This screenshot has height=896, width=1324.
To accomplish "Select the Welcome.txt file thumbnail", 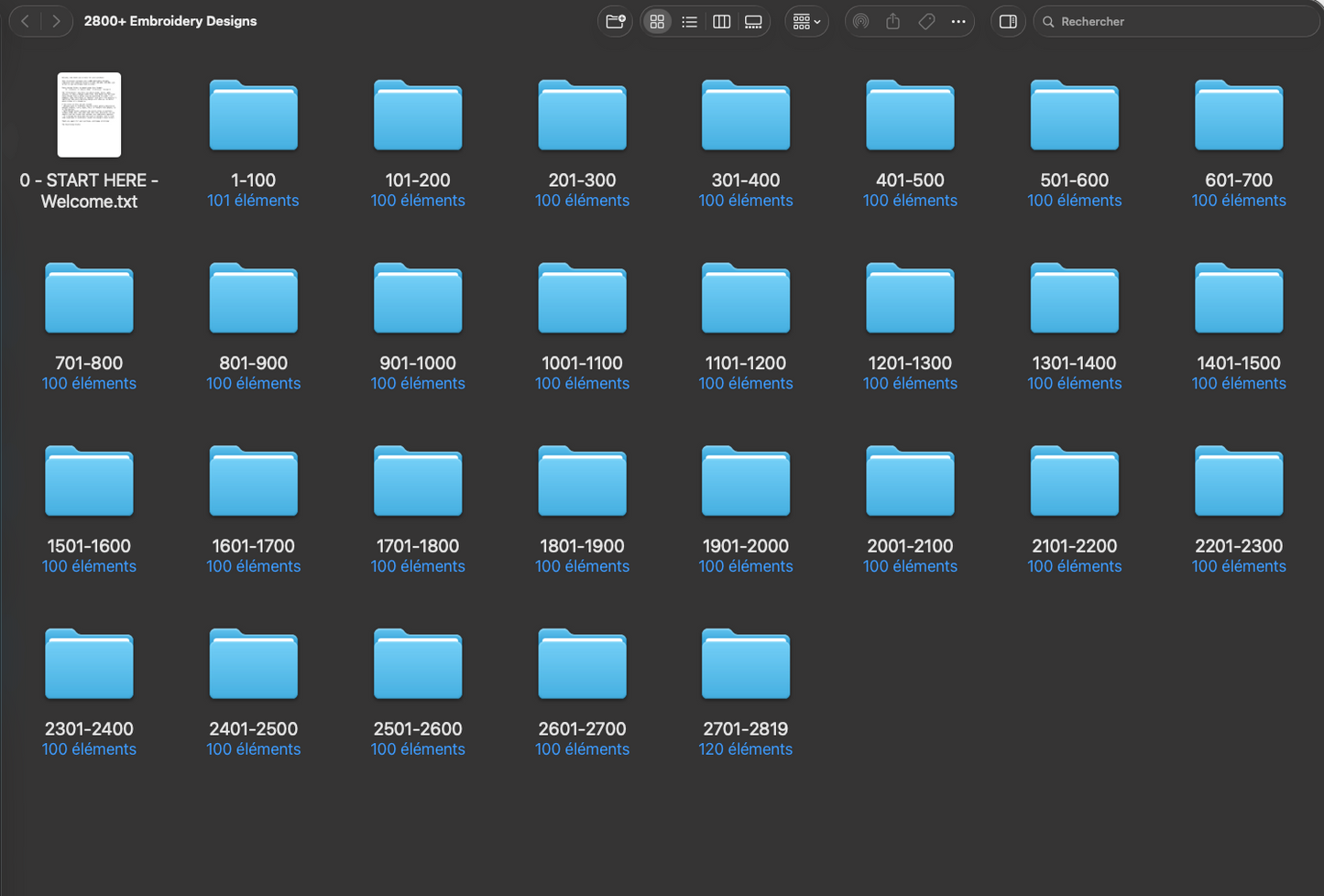I will click(89, 115).
